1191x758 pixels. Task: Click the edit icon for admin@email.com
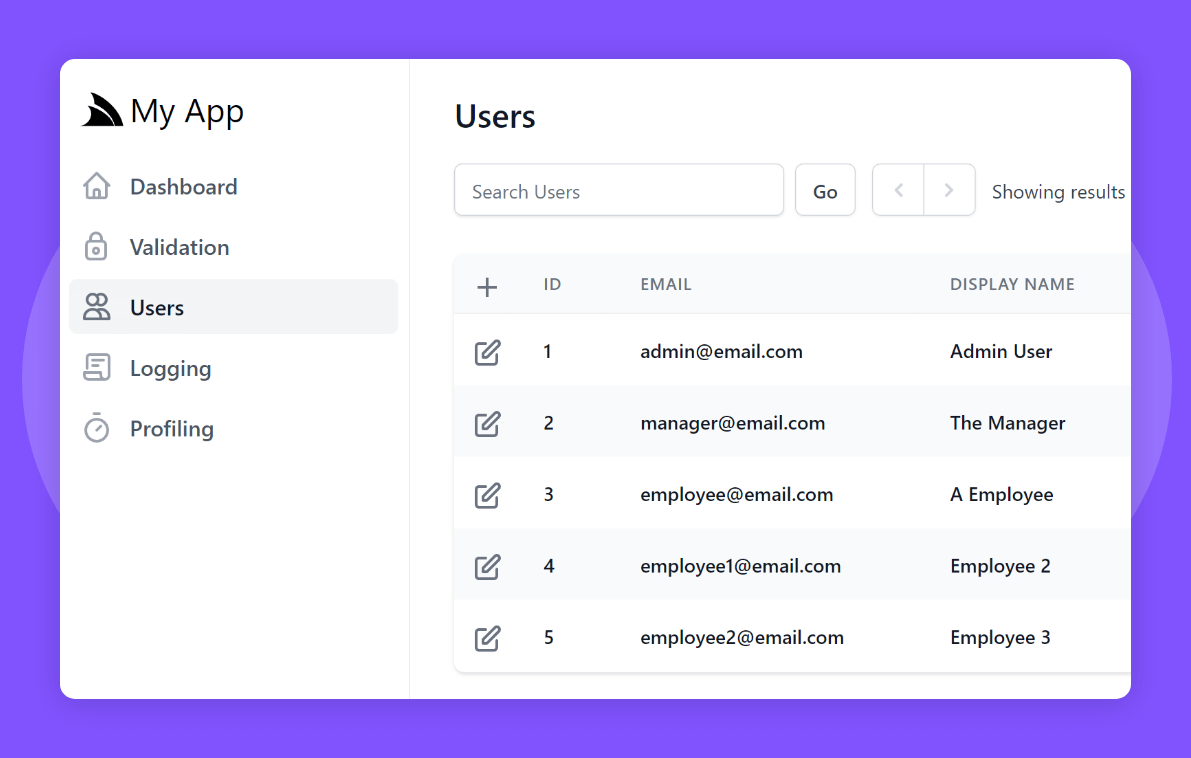(487, 352)
